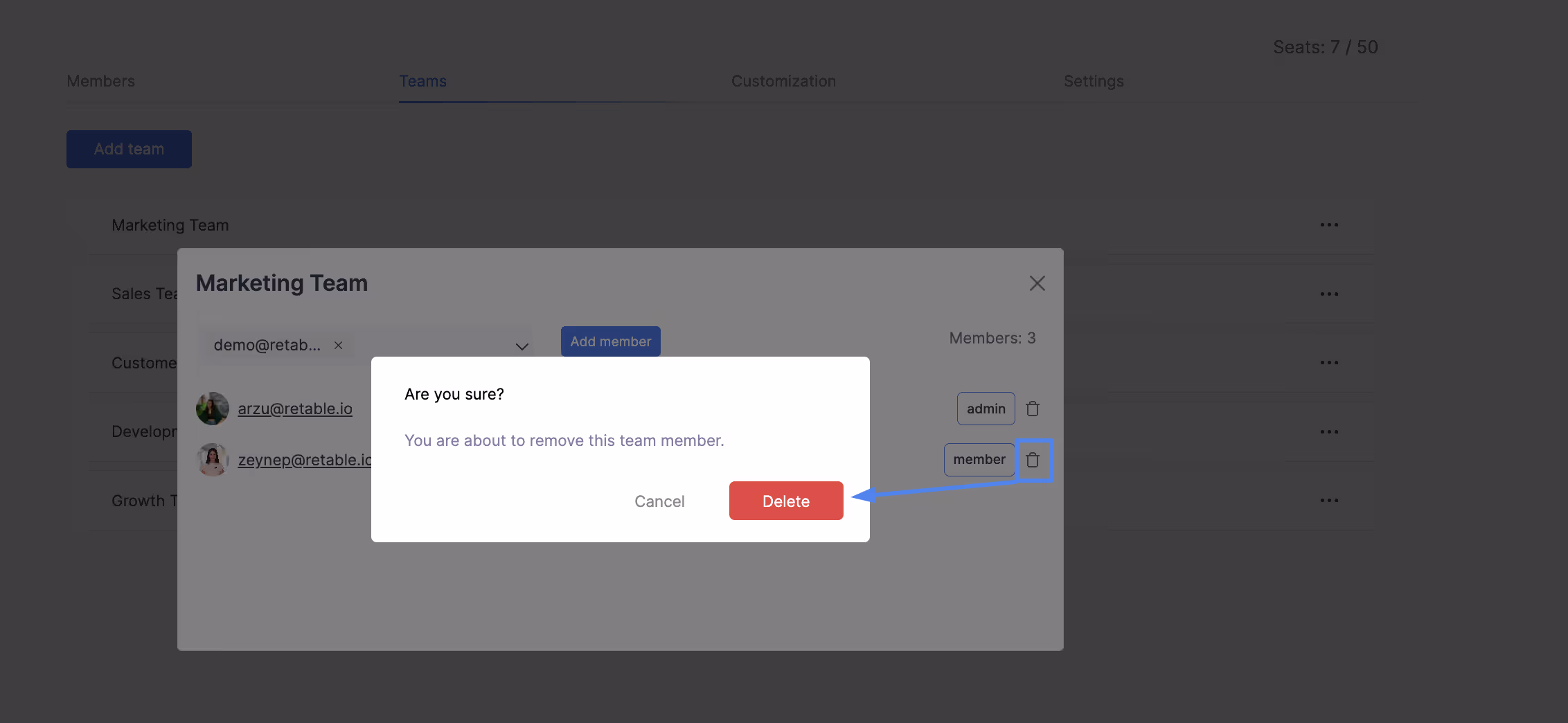Open three-dot menu for Growth Team row
The image size is (1568, 723).
1329,501
